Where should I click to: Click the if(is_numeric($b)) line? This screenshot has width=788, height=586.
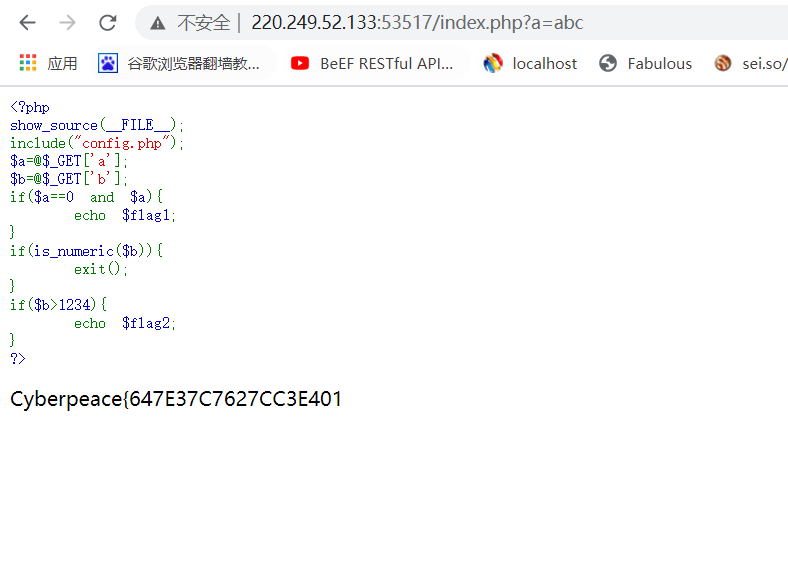(86, 251)
